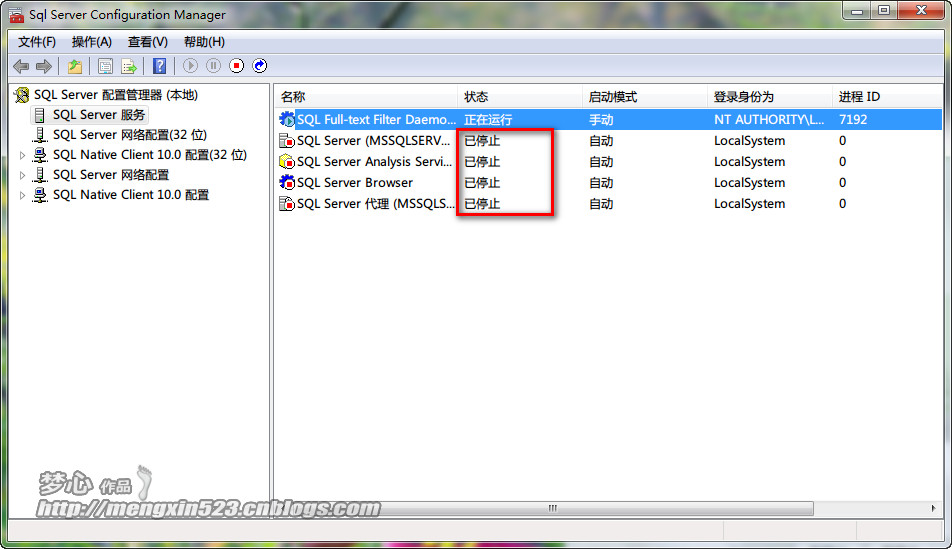The image size is (952, 549).
Task: Click the 手动 start mode cell
Action: tap(601, 120)
